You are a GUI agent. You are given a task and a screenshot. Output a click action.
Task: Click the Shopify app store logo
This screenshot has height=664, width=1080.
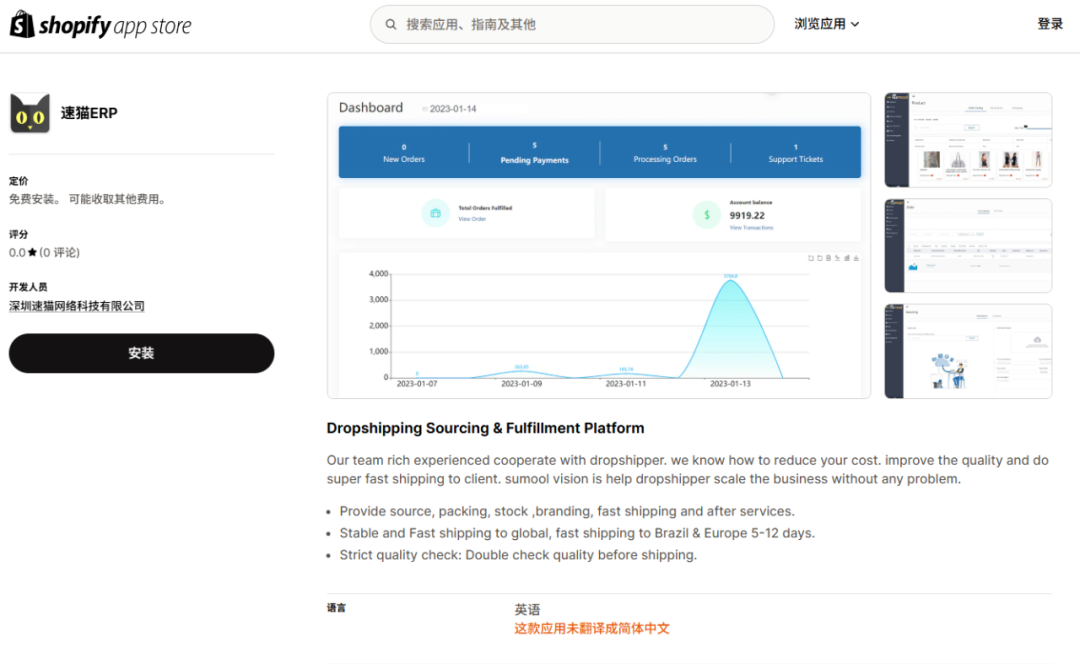(x=101, y=25)
